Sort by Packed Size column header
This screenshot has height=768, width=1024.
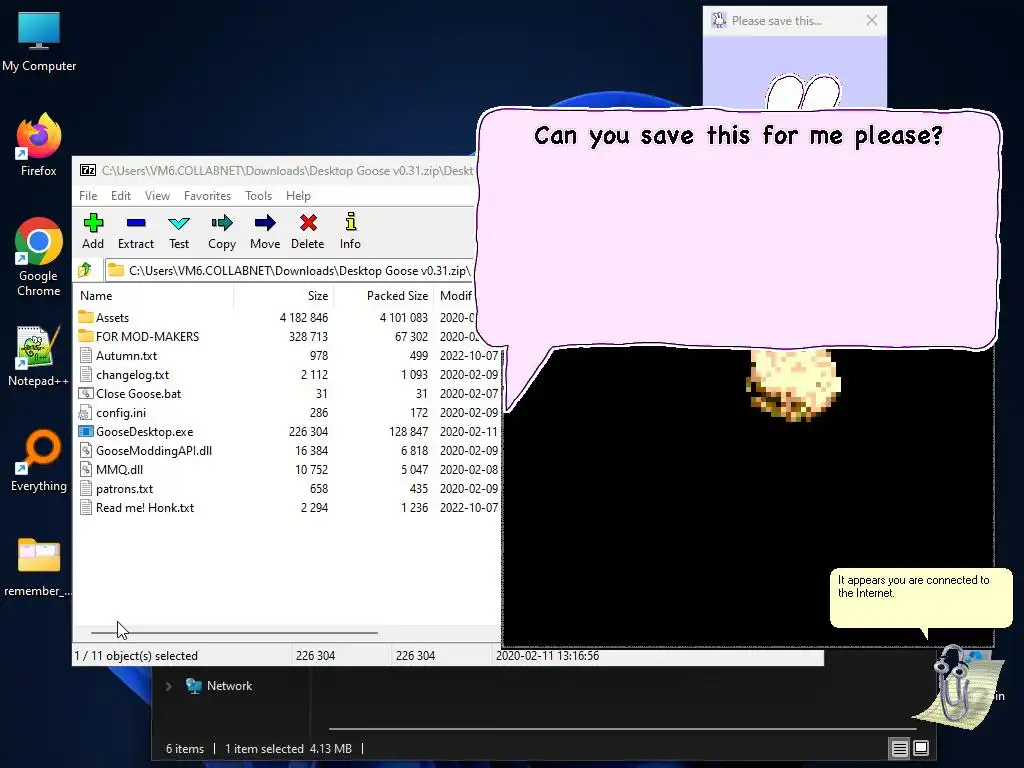(x=383, y=296)
